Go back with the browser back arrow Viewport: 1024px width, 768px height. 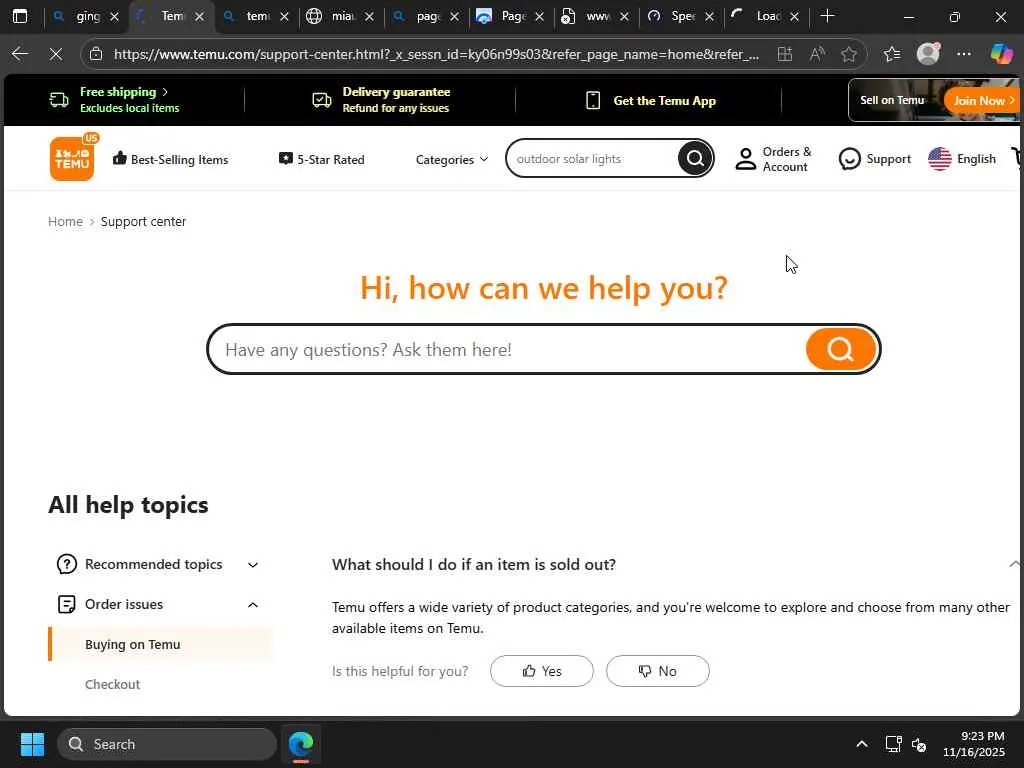click(x=20, y=54)
